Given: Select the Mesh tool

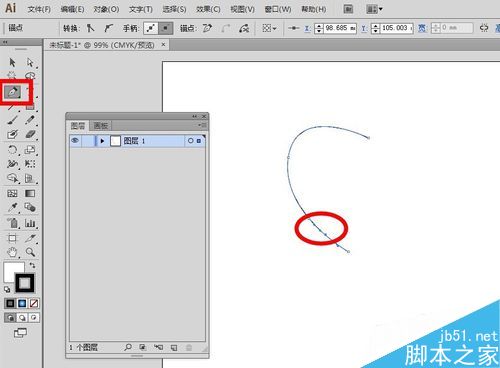Looking at the screenshot, I should (13, 193).
